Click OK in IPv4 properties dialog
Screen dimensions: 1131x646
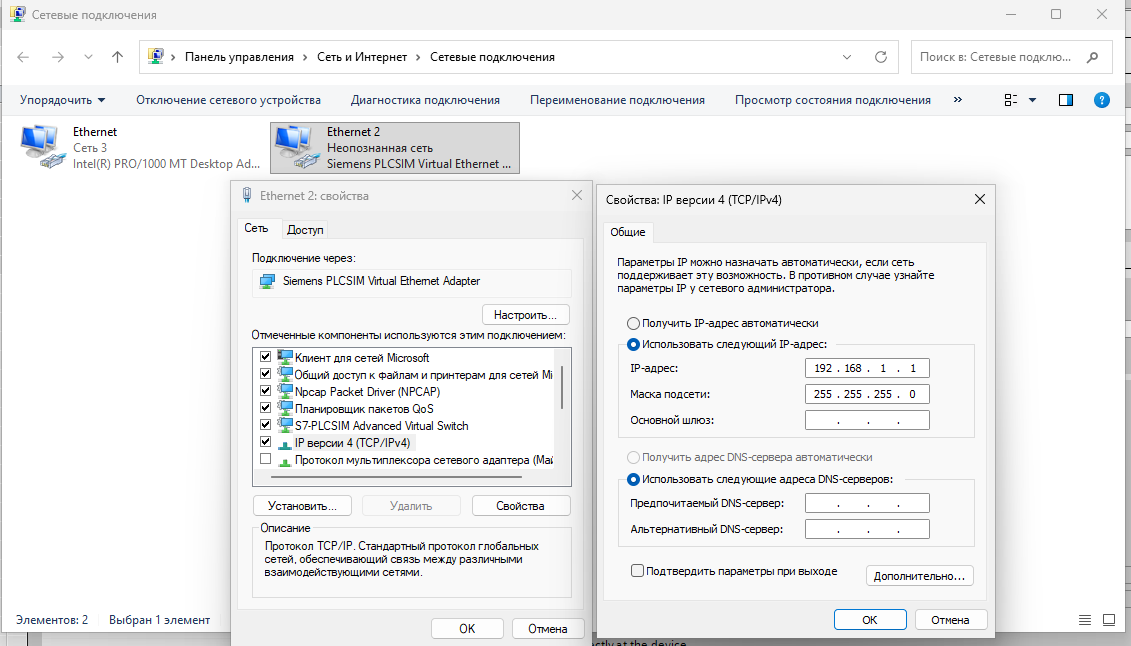pos(870,619)
